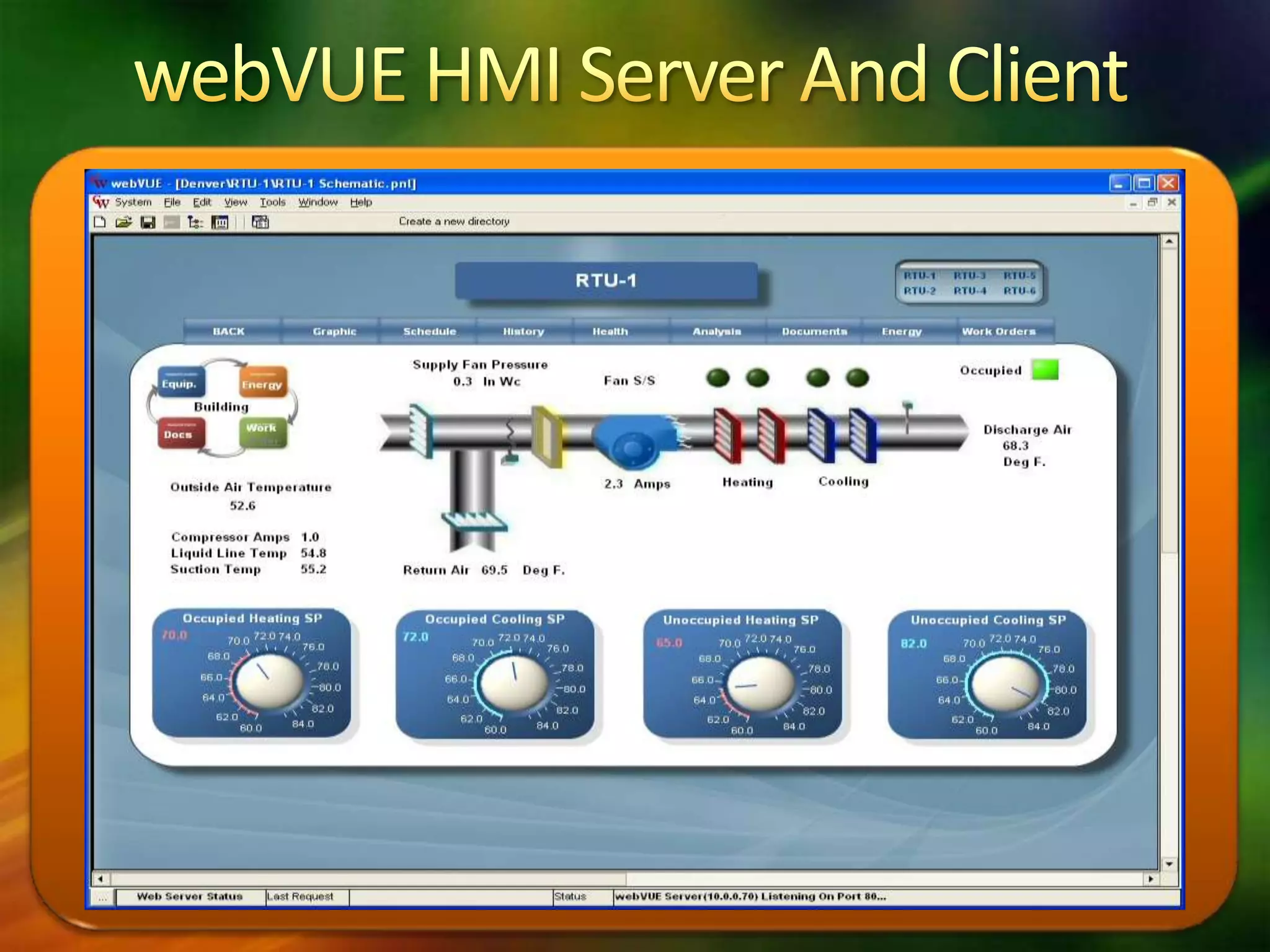Toggle the green Occupied indicator

point(1045,370)
